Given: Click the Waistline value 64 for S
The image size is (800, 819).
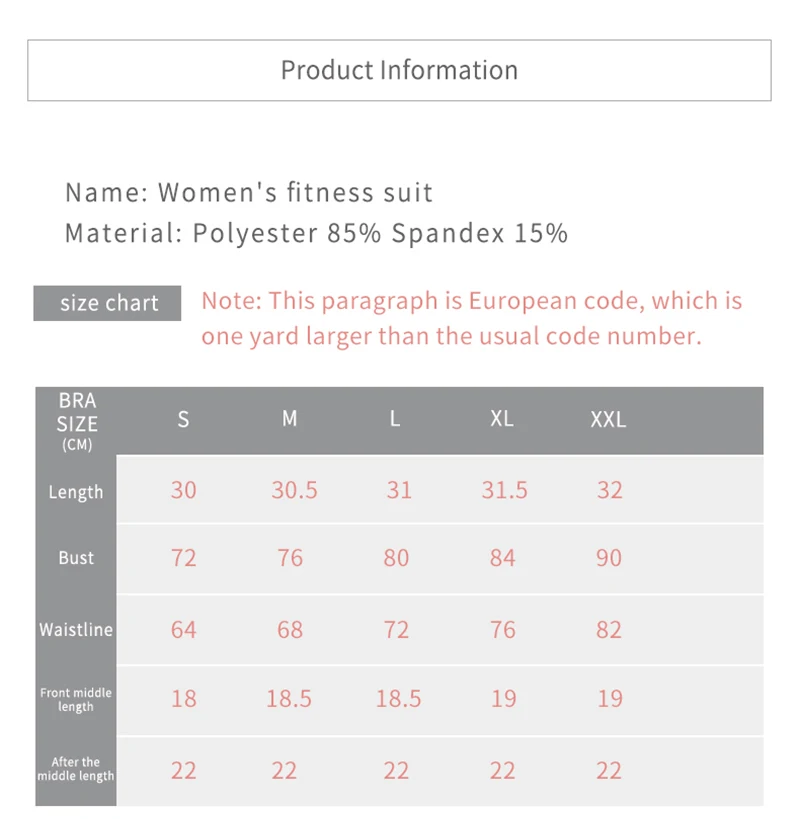Looking at the screenshot, I should coord(184,629).
